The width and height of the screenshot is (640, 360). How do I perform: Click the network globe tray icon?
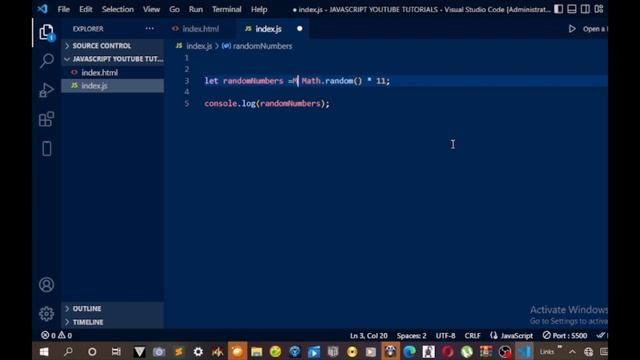(588, 351)
